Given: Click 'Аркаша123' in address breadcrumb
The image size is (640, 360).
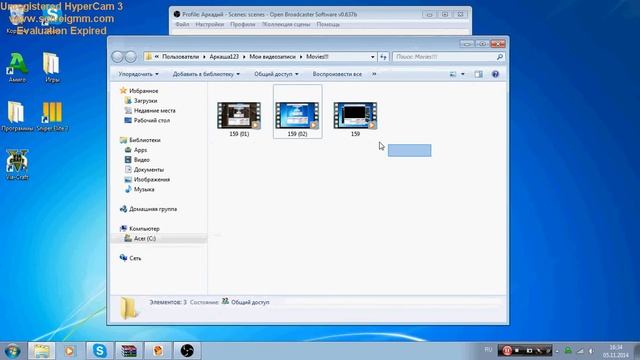Looking at the screenshot, I should pos(224,57).
